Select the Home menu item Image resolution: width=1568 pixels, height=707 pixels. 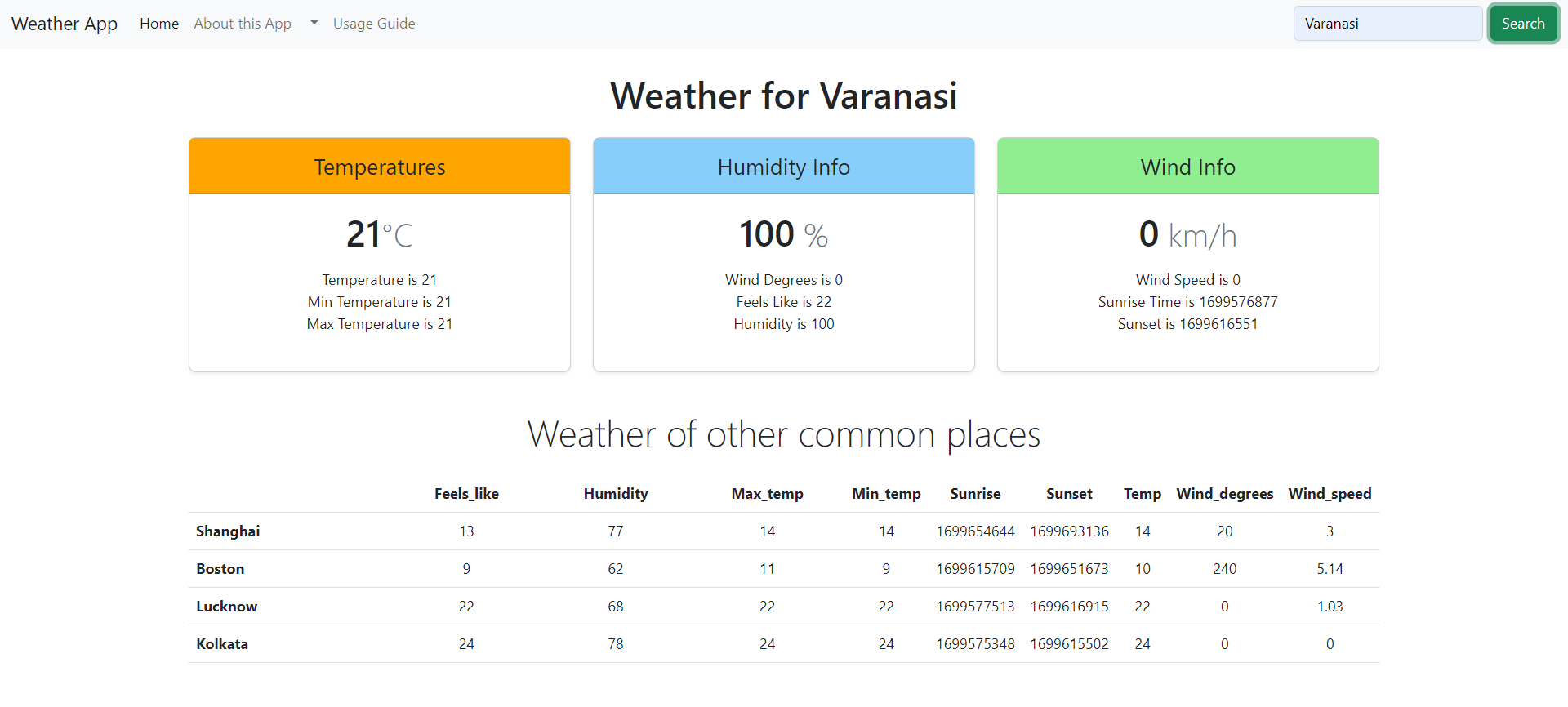tap(158, 24)
